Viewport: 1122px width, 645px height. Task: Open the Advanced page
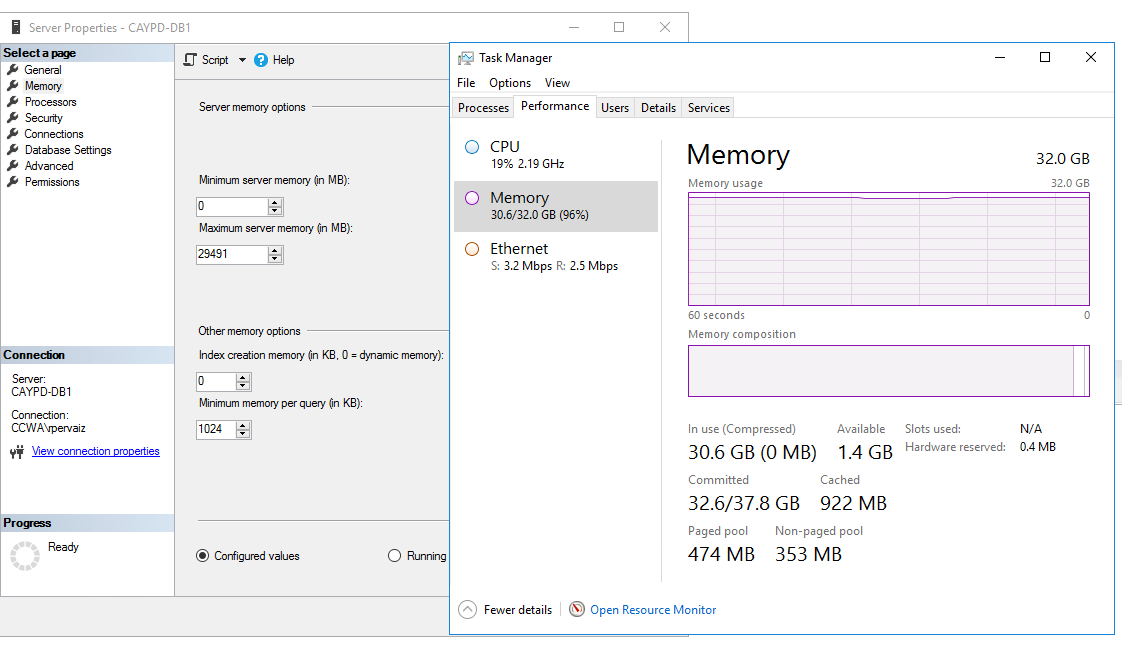[x=49, y=166]
